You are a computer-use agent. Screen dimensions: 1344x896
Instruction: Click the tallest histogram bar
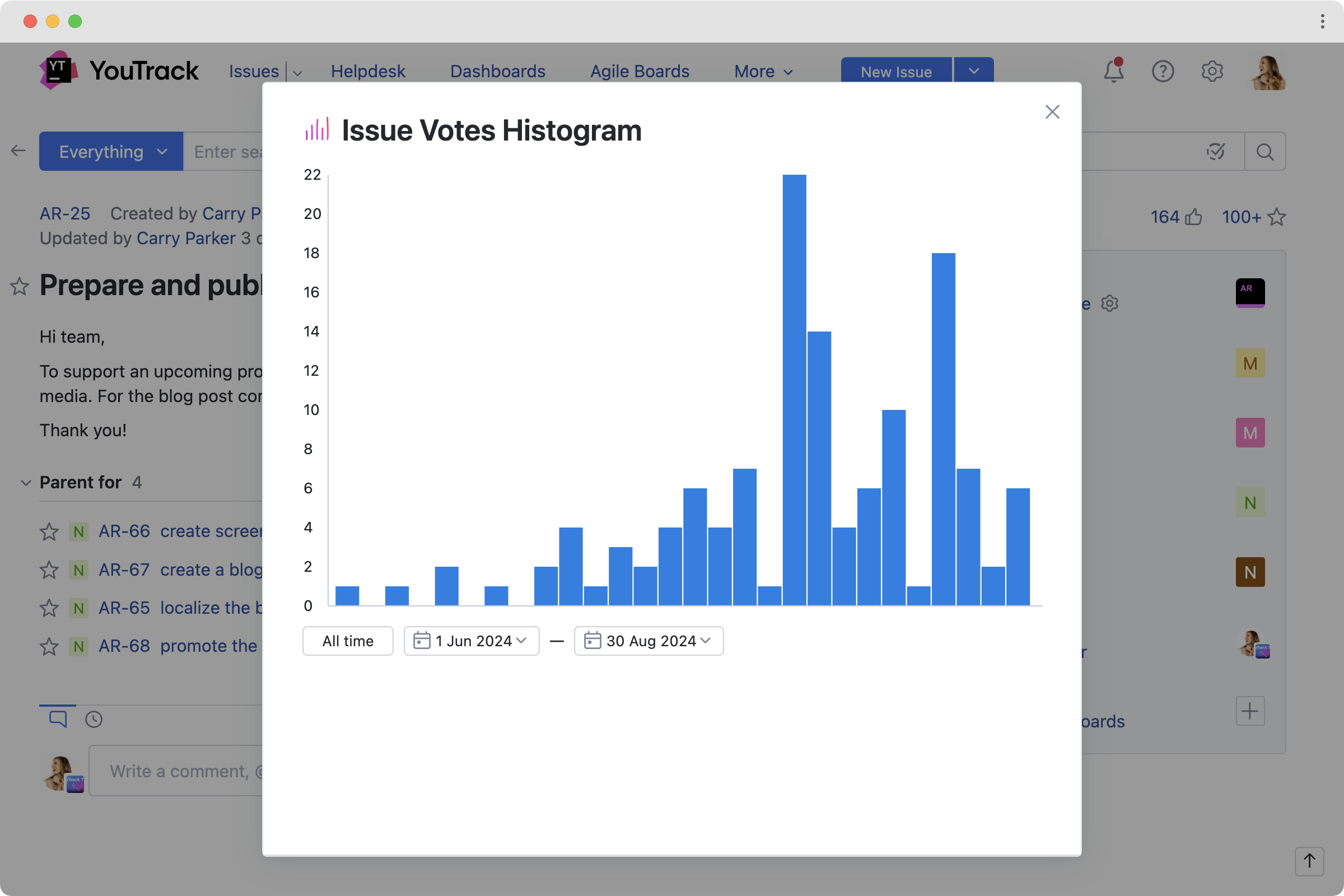(x=794, y=389)
